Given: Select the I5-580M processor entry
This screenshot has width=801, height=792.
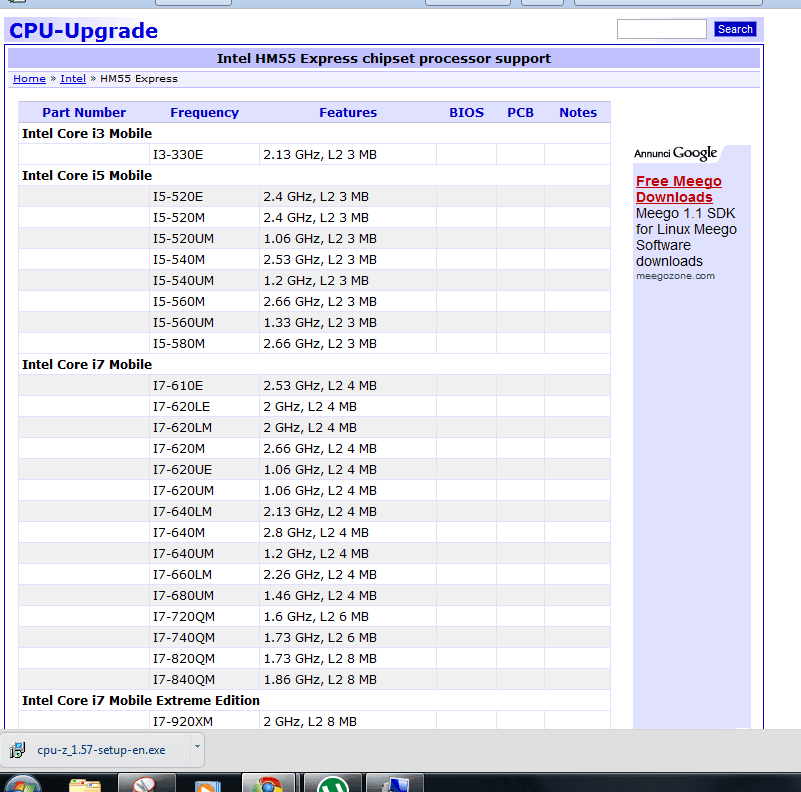Looking at the screenshot, I should 179,343.
